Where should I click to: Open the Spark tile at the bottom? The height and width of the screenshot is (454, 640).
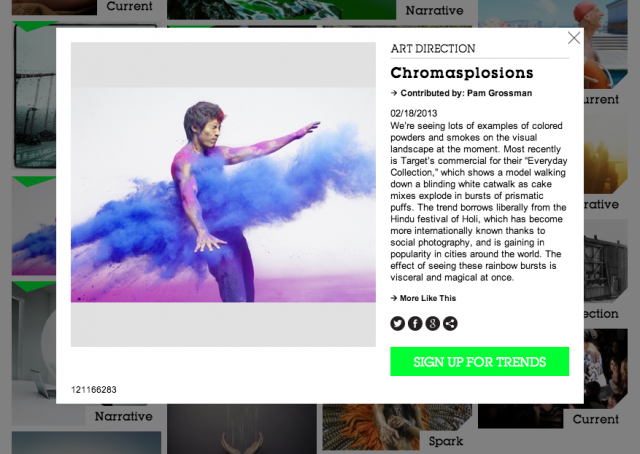click(x=445, y=441)
